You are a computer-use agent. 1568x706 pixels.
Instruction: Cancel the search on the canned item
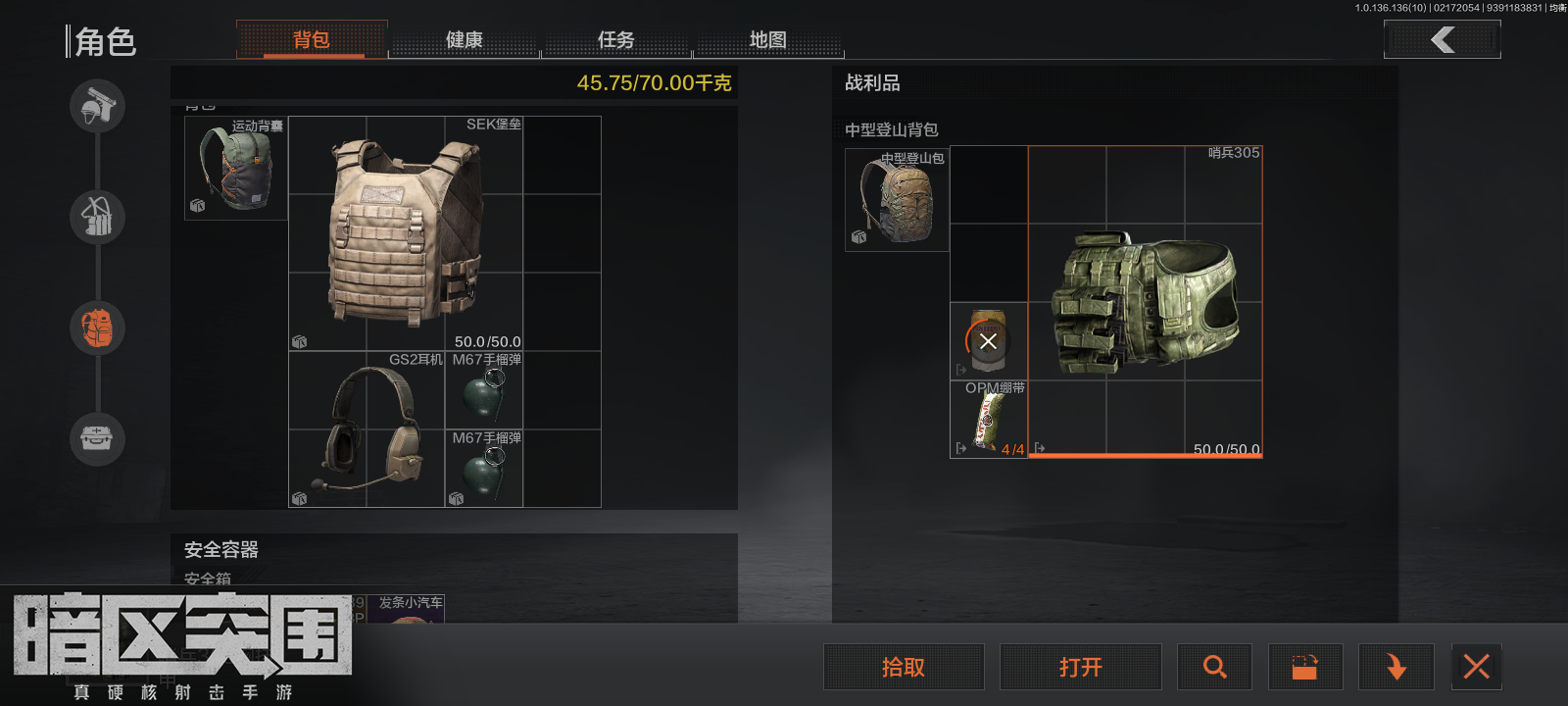pos(988,341)
